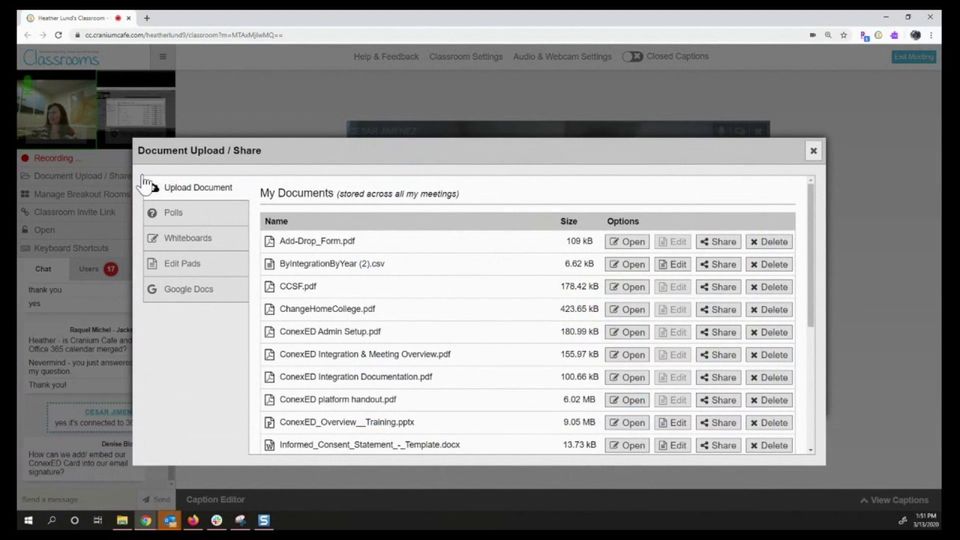The height and width of the screenshot is (540, 960).
Task: Click the Polls question mark icon
Action: pyautogui.click(x=152, y=213)
